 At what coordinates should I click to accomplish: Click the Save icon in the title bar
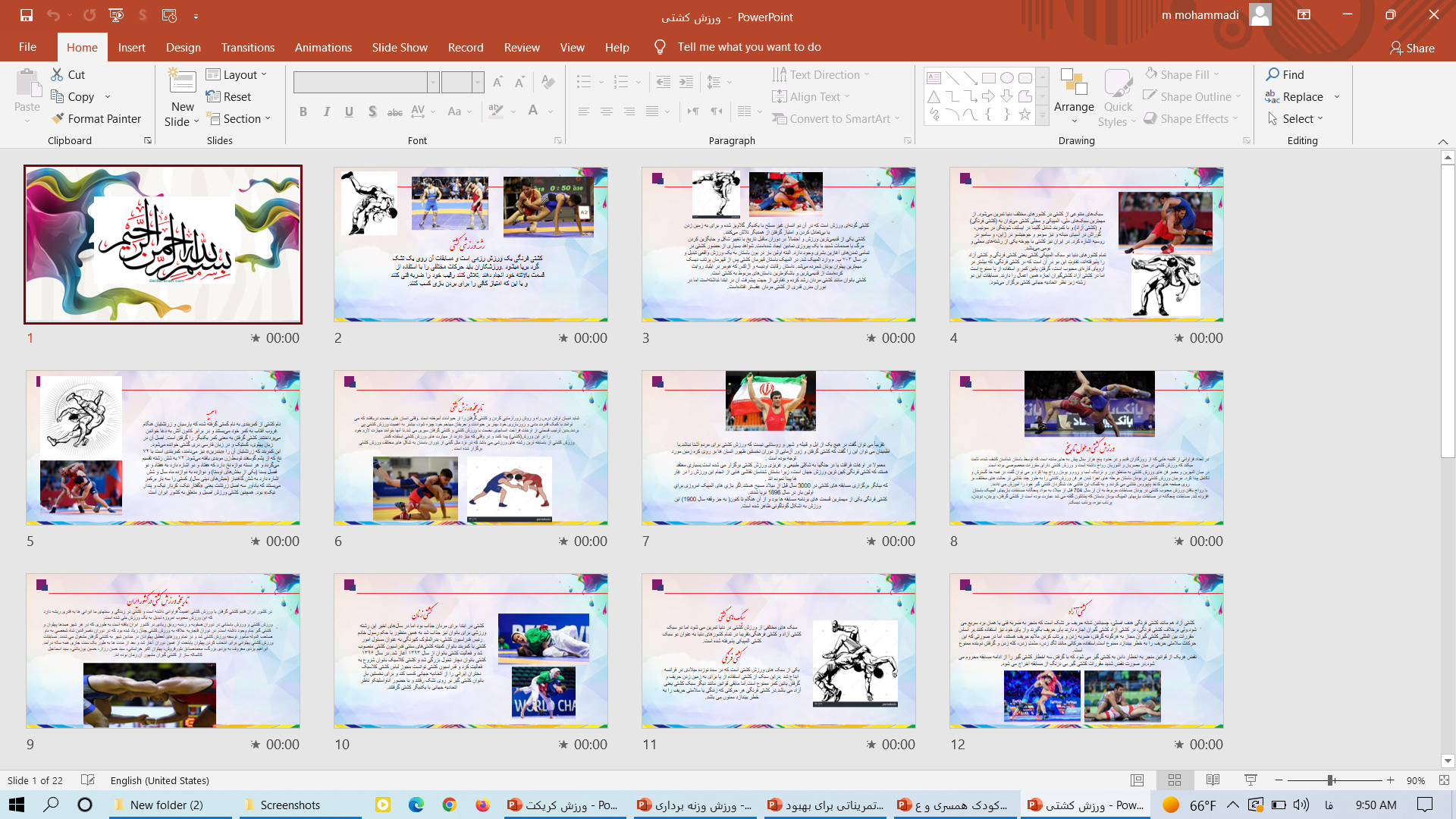coord(26,15)
